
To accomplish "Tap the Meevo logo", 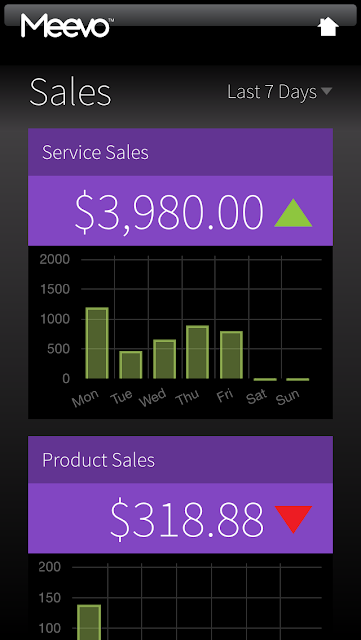I will click(x=67, y=25).
